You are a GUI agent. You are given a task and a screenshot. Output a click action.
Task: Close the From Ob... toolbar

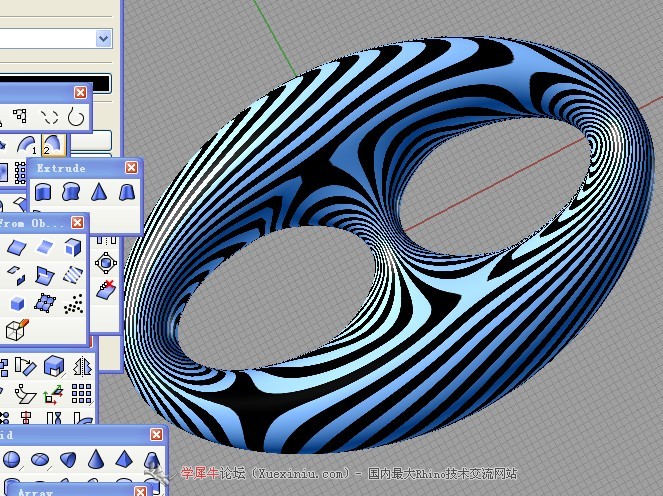(x=77, y=223)
